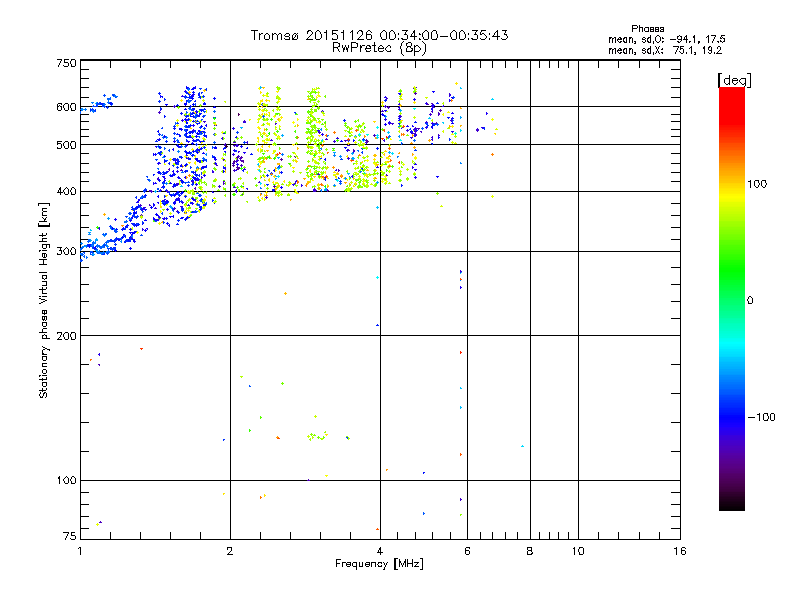
Task: Click the x-axis tick label '6'
Action: tap(467, 551)
